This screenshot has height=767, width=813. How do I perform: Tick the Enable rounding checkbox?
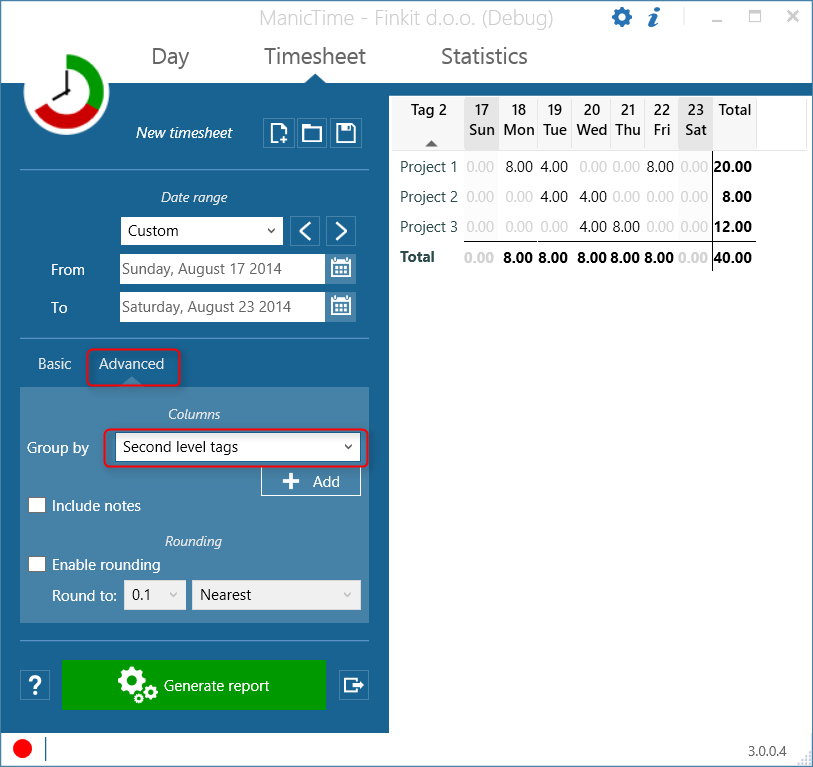click(x=37, y=564)
